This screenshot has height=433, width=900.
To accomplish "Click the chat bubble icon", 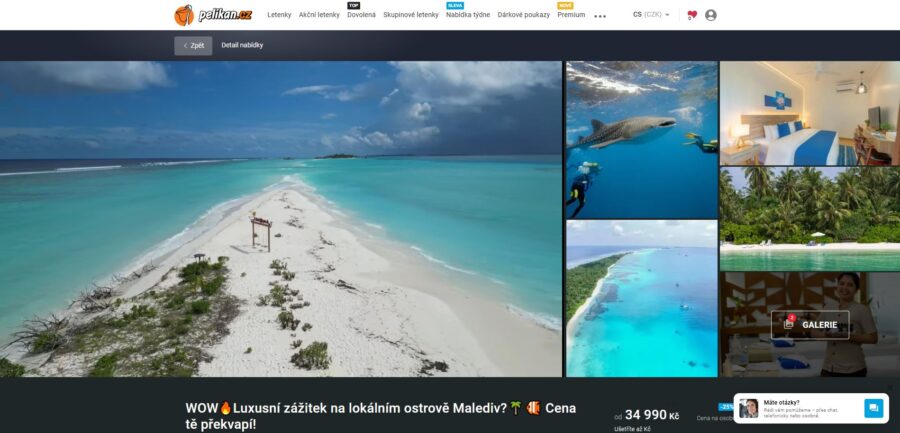I will point(874,408).
